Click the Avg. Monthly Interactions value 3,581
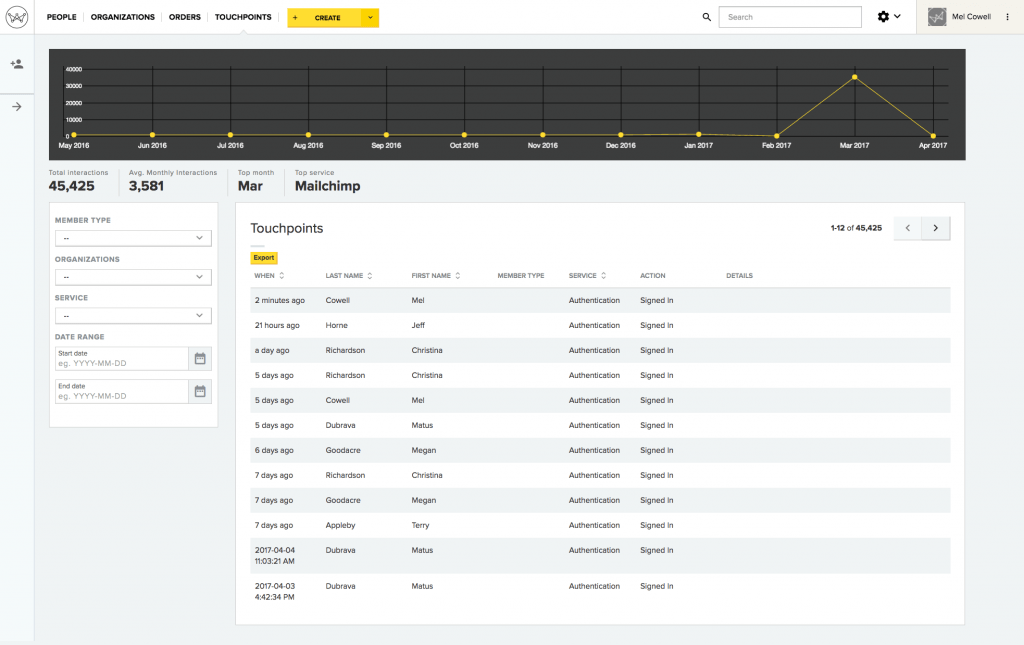Viewport: 1024px width, 645px height. [146, 186]
